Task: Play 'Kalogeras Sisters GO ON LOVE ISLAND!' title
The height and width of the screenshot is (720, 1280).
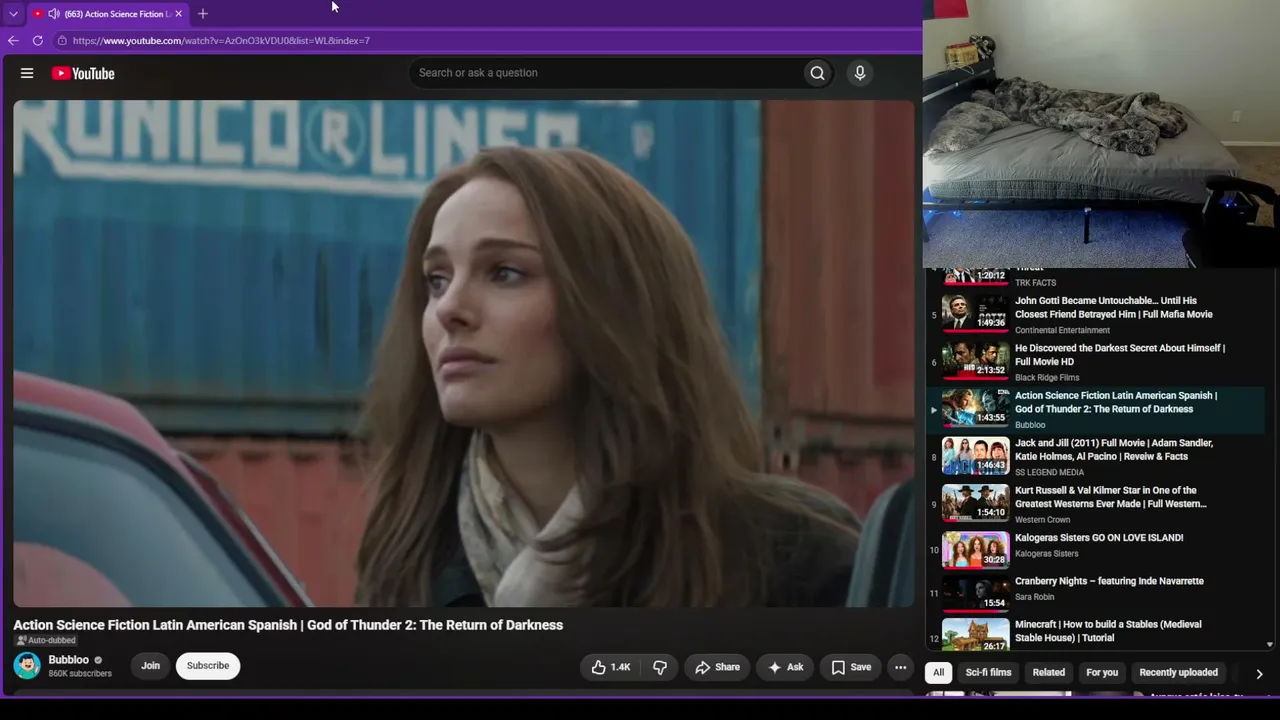Action: [x=1099, y=538]
